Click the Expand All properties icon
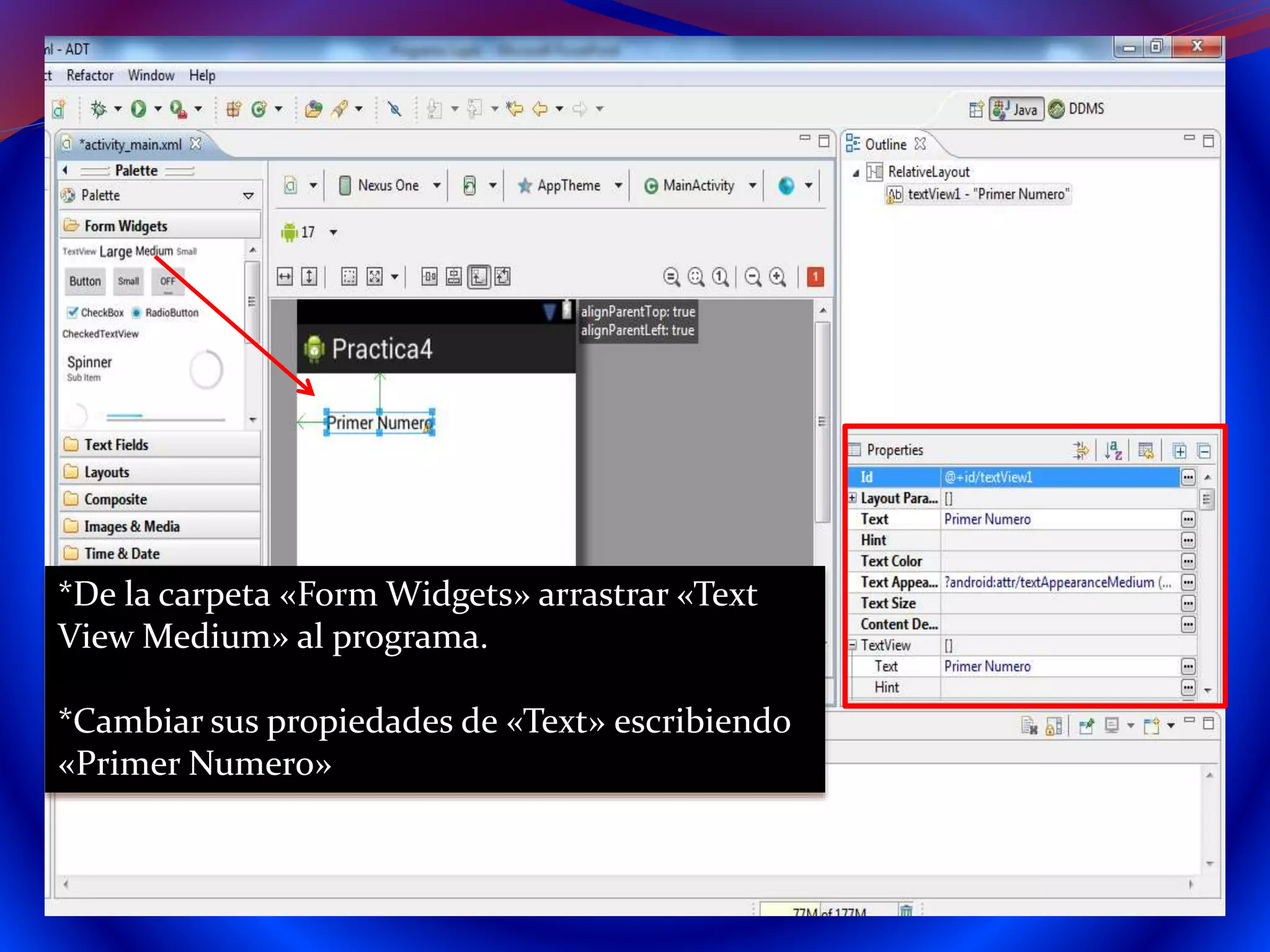The image size is (1270, 952). [x=1179, y=451]
